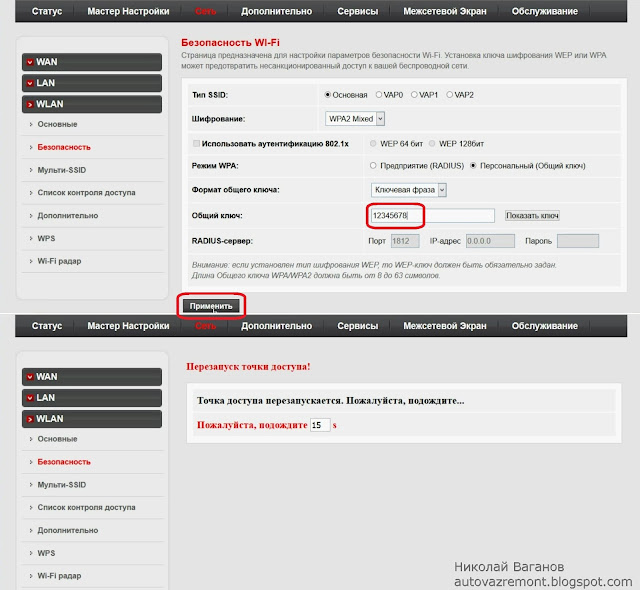Select the Сеть tab in the top navigation bar
The width and height of the screenshot is (640, 590).
205,11
